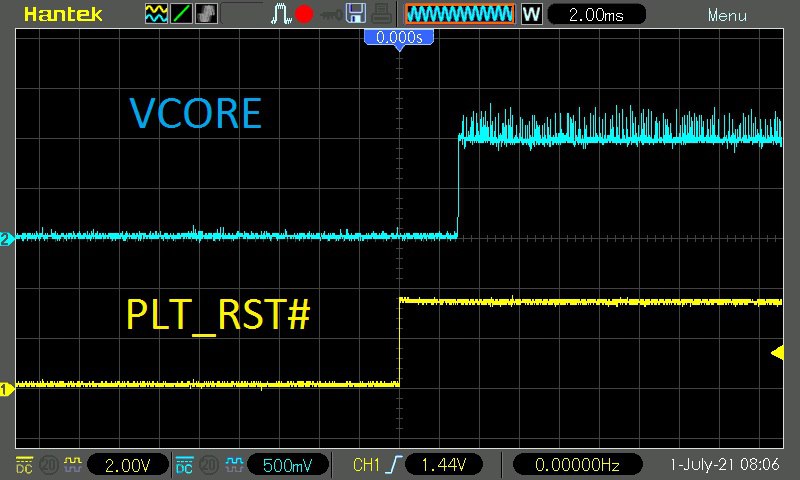Viewport: 800px width, 480px height.
Task: Click the rising edge trigger slope icon
Action: (x=394, y=464)
